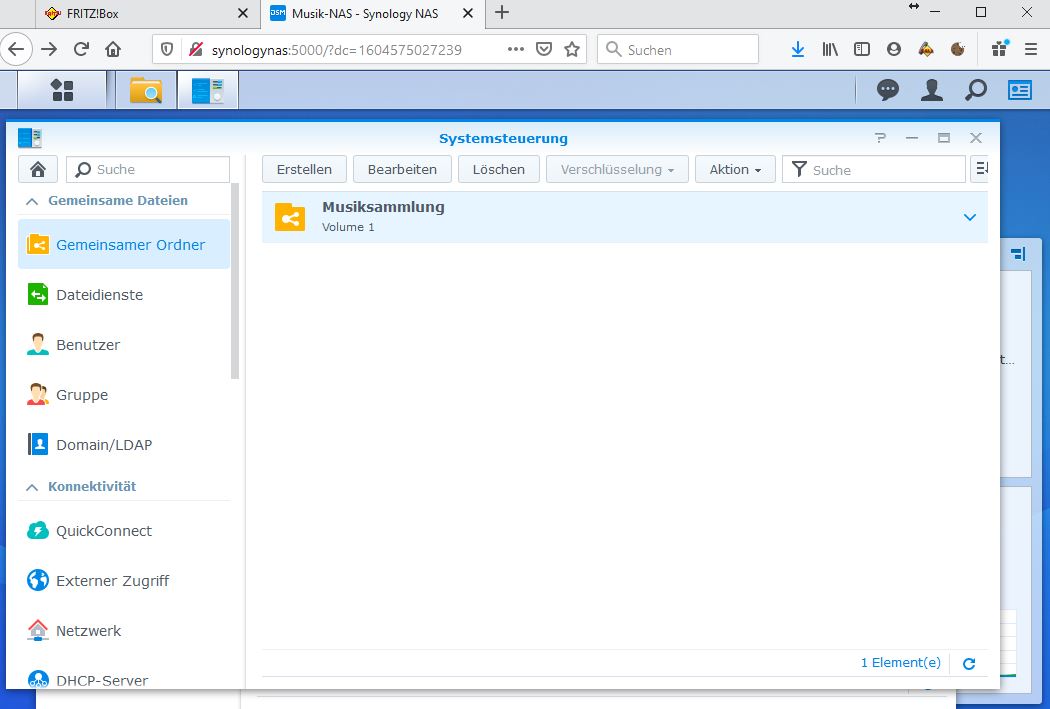
Task: Toggle the Firefox sidebar view
Action: 862,49
